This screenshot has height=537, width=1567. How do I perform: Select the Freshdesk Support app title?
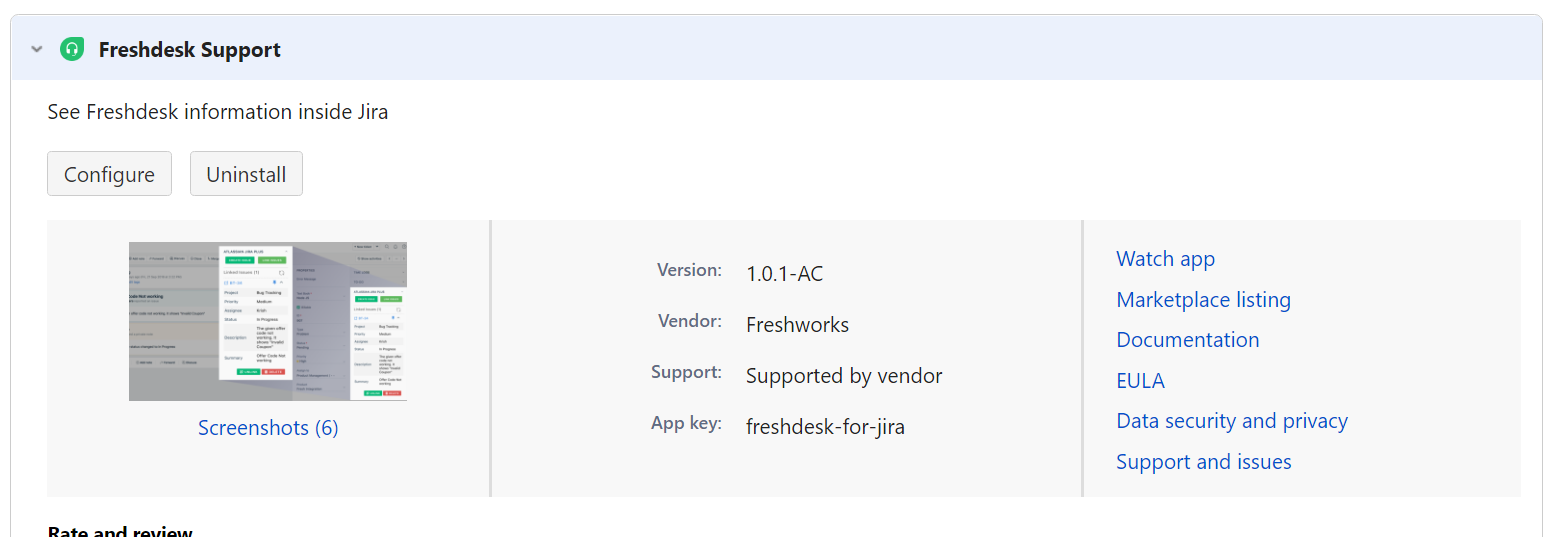pos(190,50)
